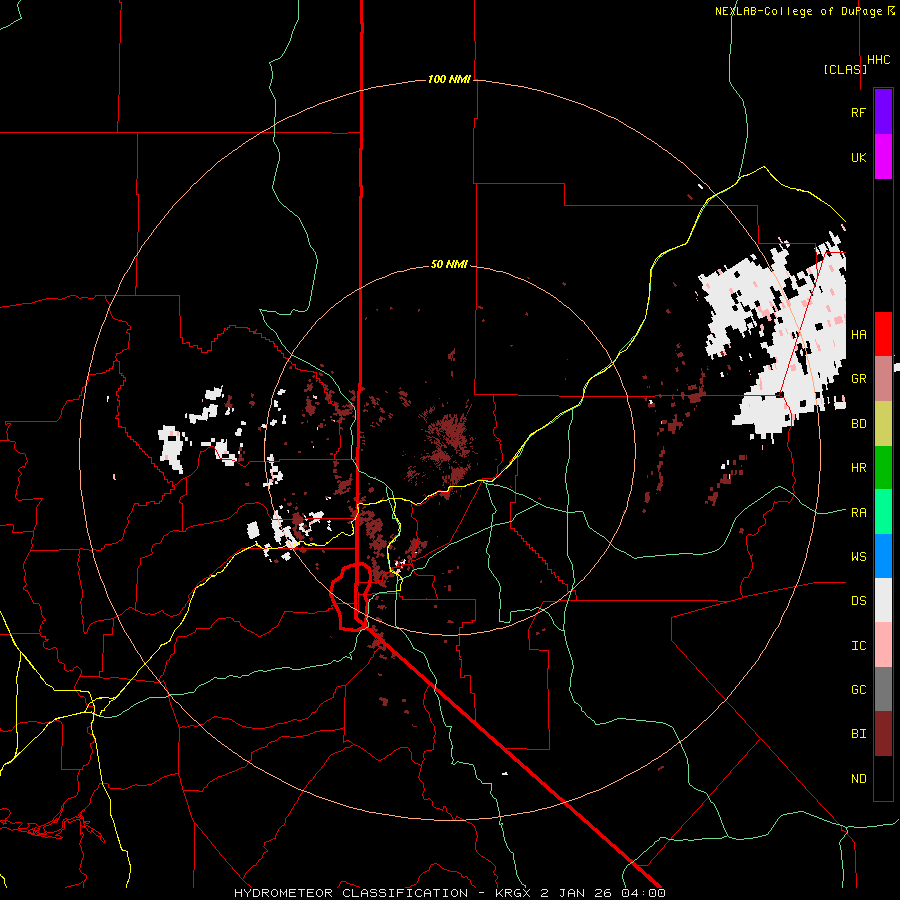Image resolution: width=900 pixels, height=900 pixels.
Task: Click the GR legend label
Action: (x=858, y=379)
